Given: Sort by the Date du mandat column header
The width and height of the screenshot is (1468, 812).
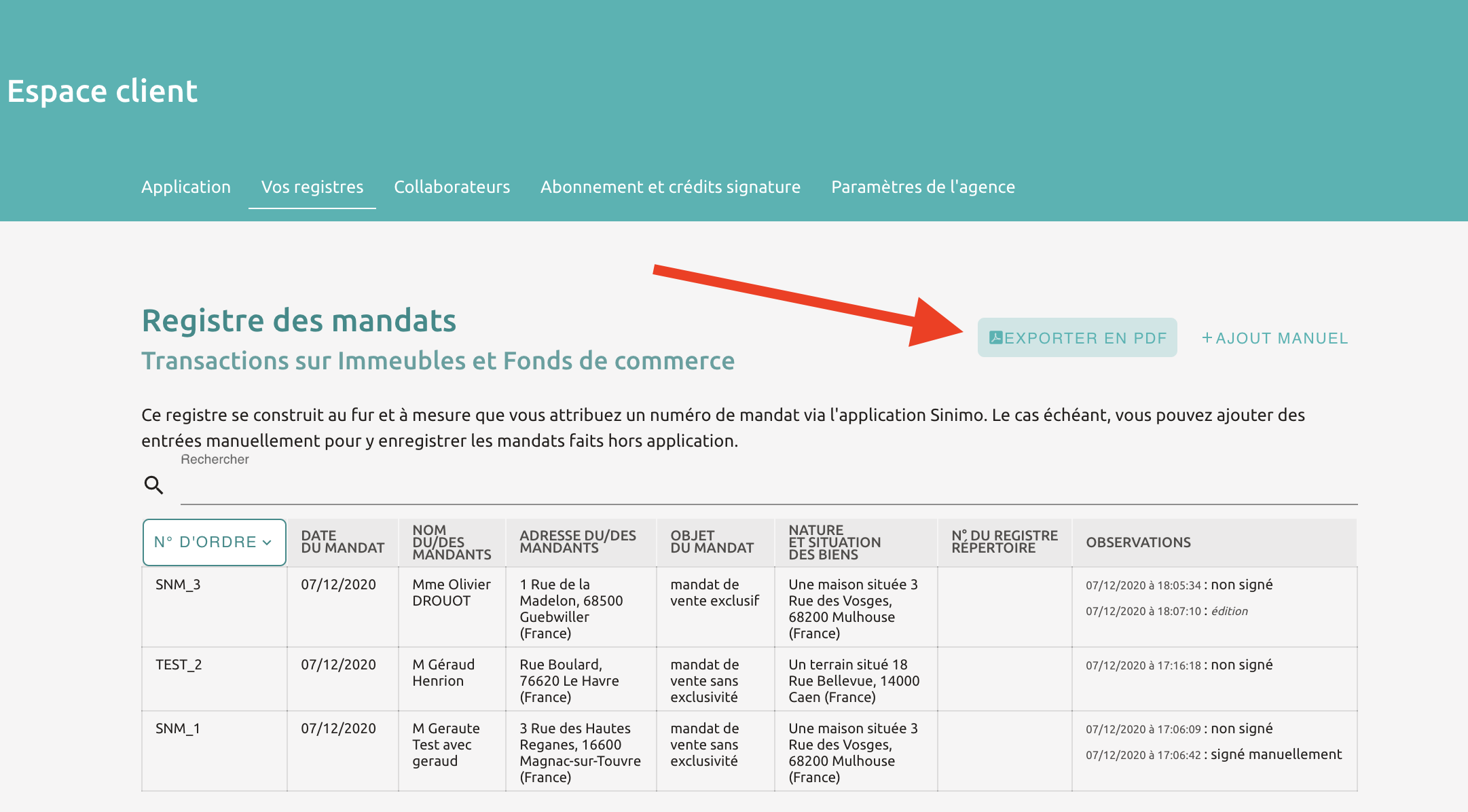Looking at the screenshot, I should 342,542.
